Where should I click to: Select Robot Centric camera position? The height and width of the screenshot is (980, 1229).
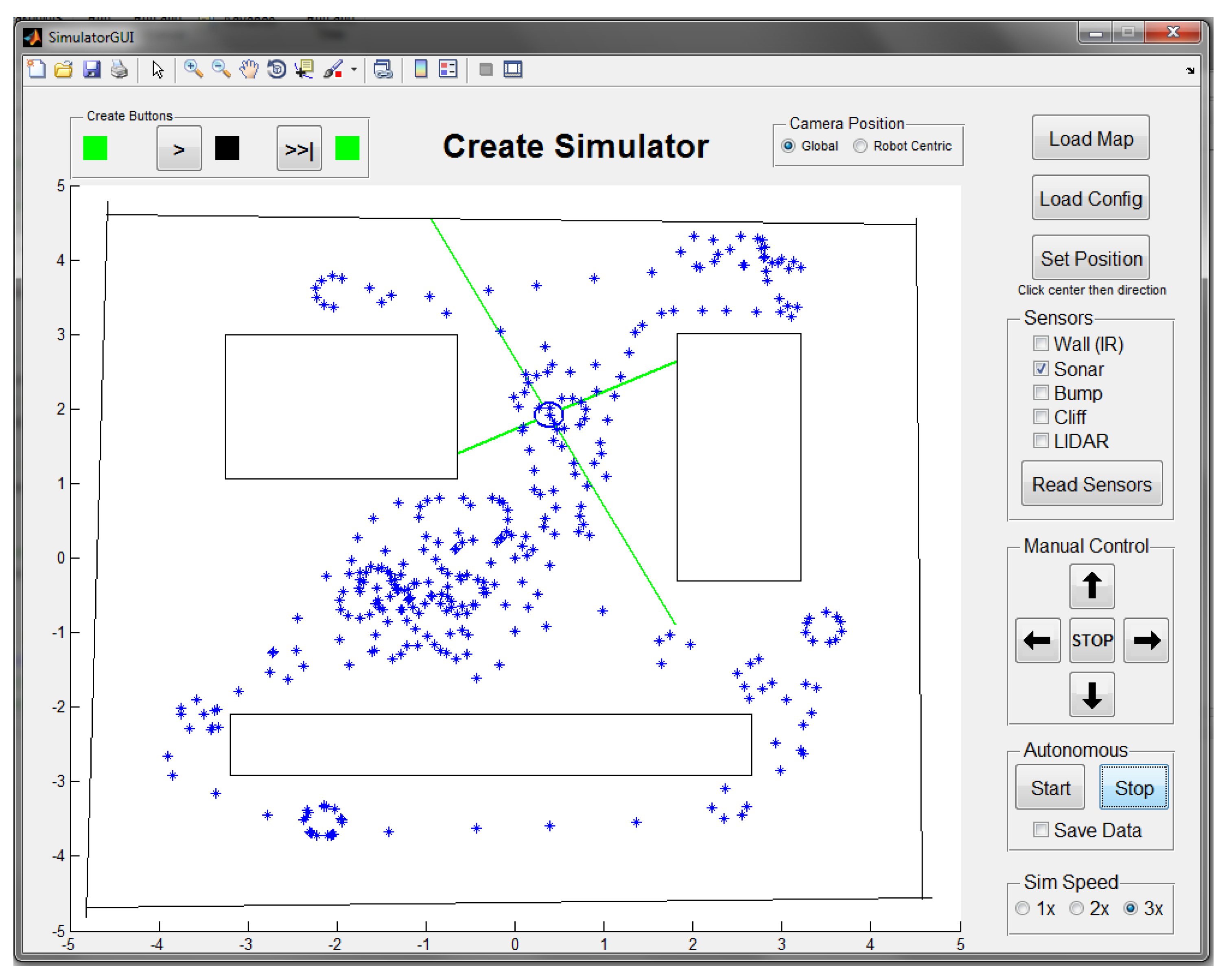(860, 146)
